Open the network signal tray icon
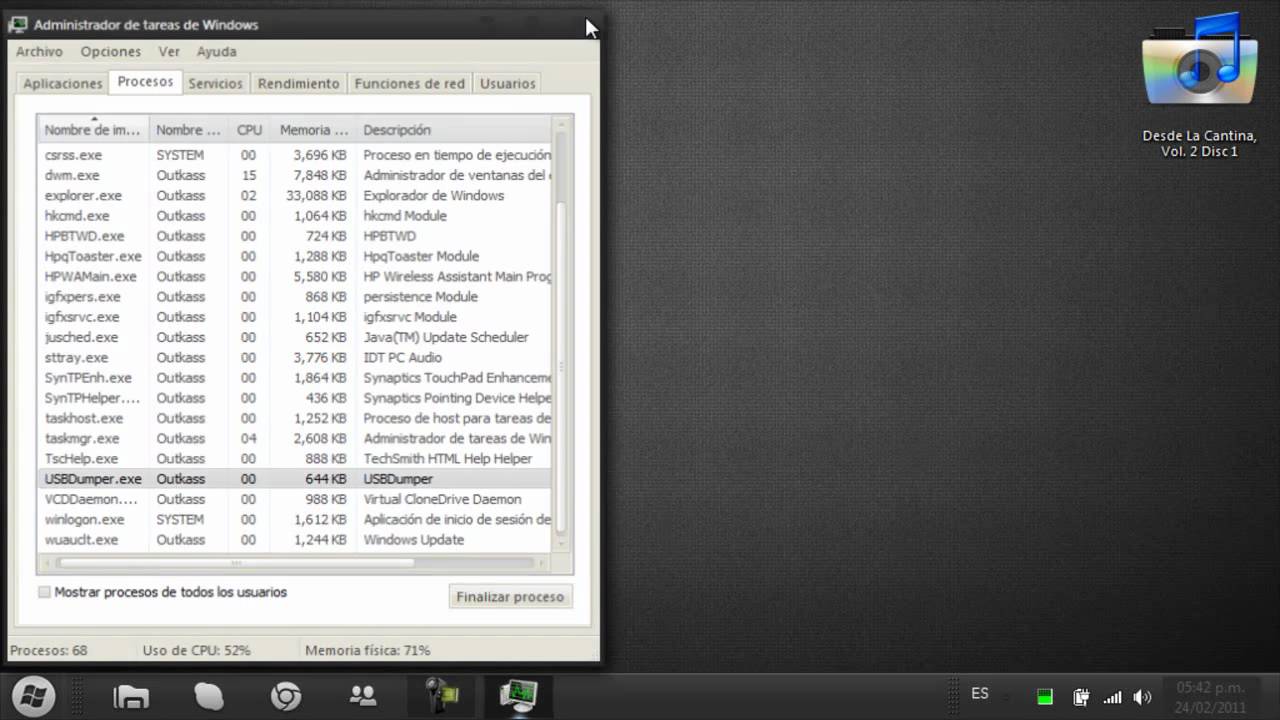 (1112, 697)
